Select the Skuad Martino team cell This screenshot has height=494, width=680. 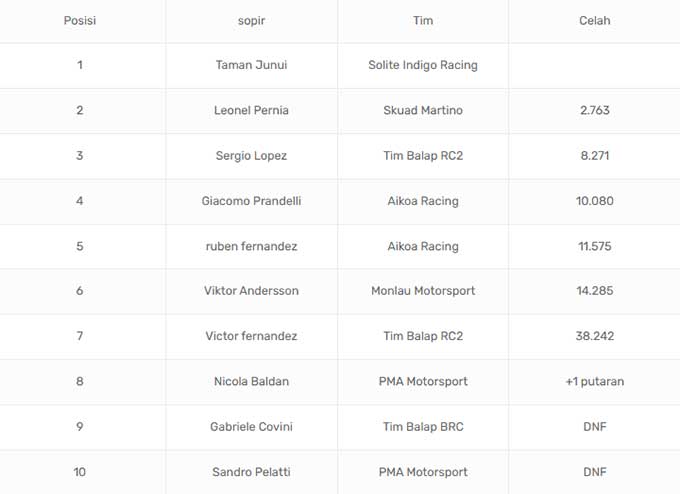[x=423, y=110]
